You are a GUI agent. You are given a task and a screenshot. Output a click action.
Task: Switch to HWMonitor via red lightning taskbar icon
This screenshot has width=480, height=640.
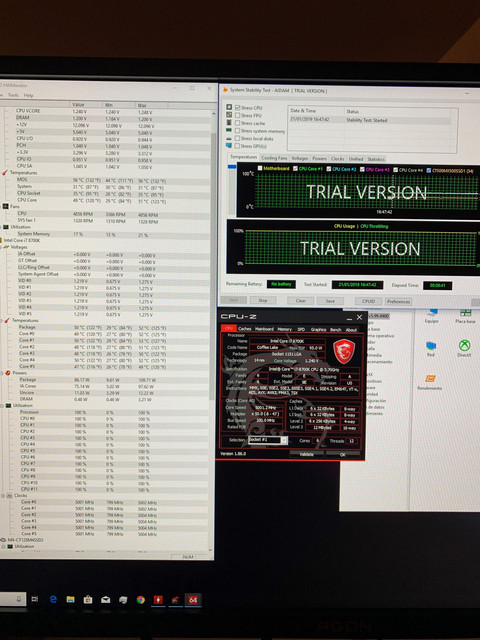[158, 600]
